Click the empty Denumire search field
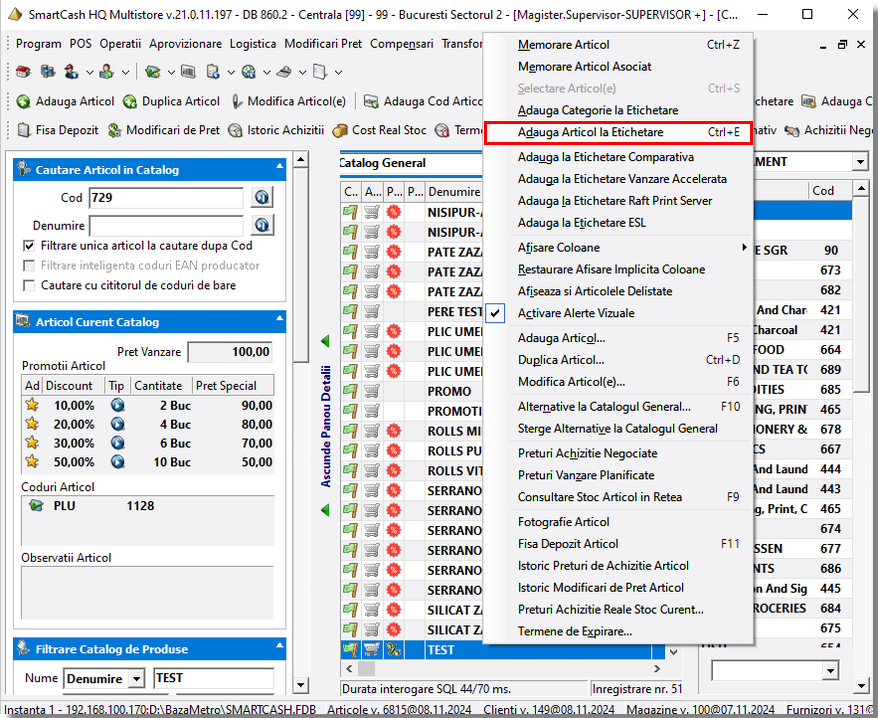This screenshot has width=878, height=718. click(x=166, y=226)
